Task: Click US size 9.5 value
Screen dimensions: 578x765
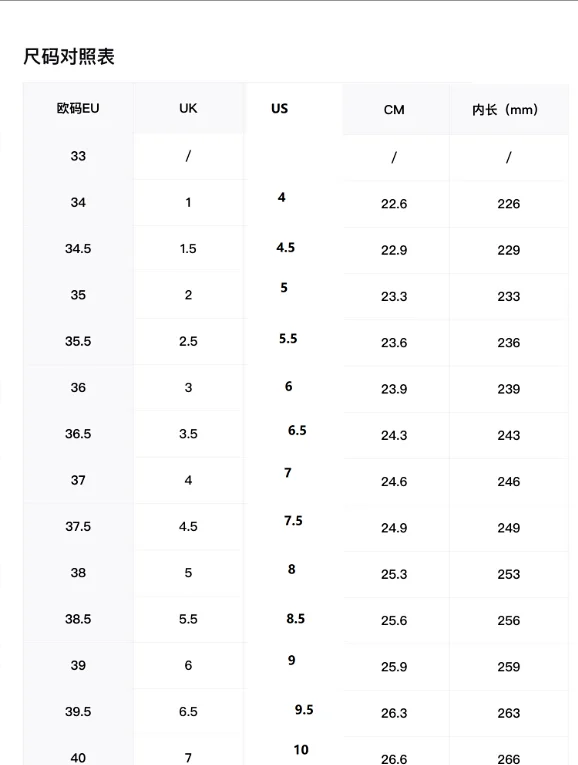Action: click(304, 710)
